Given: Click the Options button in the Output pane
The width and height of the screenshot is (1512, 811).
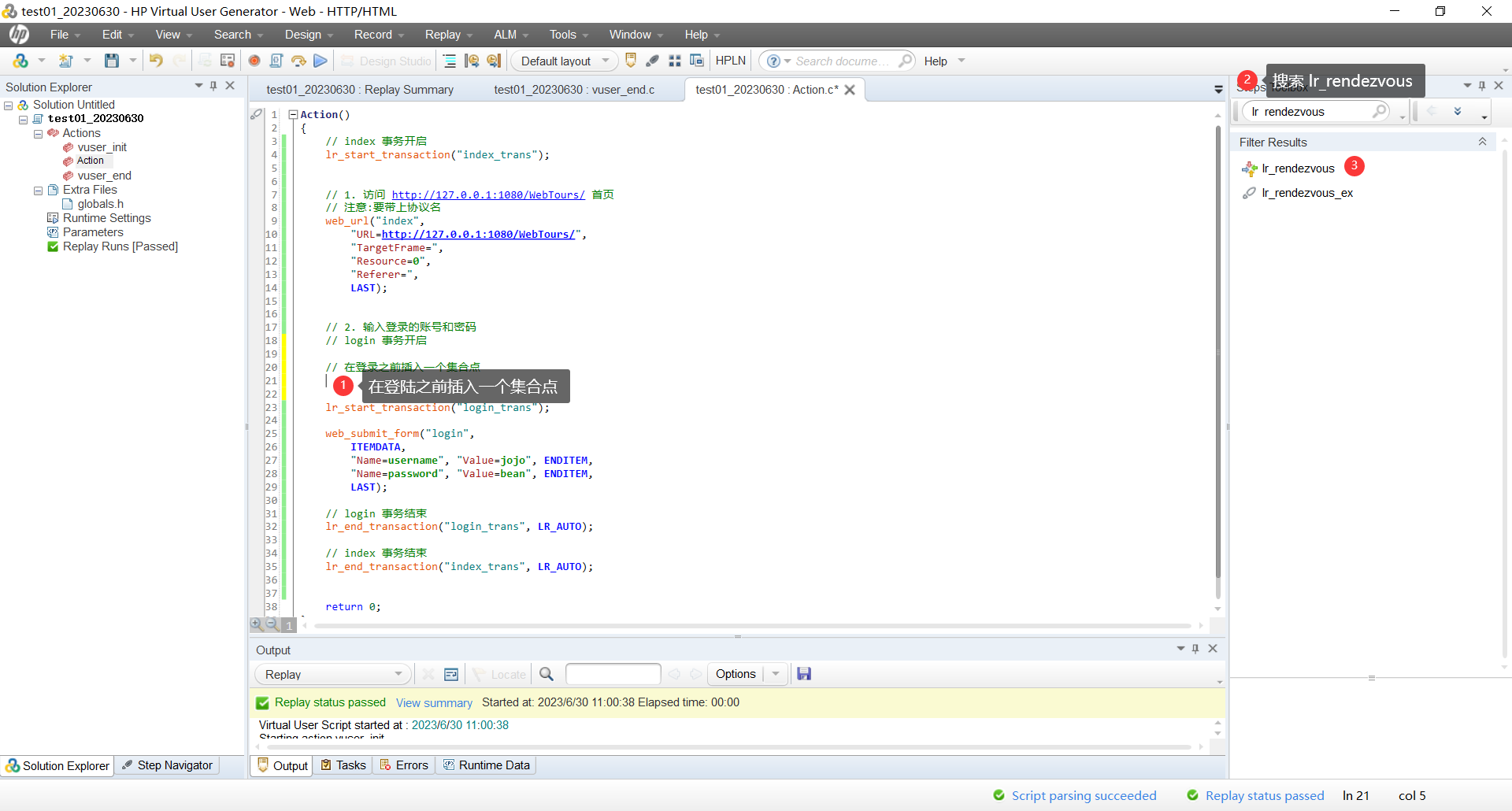Looking at the screenshot, I should pos(736,674).
